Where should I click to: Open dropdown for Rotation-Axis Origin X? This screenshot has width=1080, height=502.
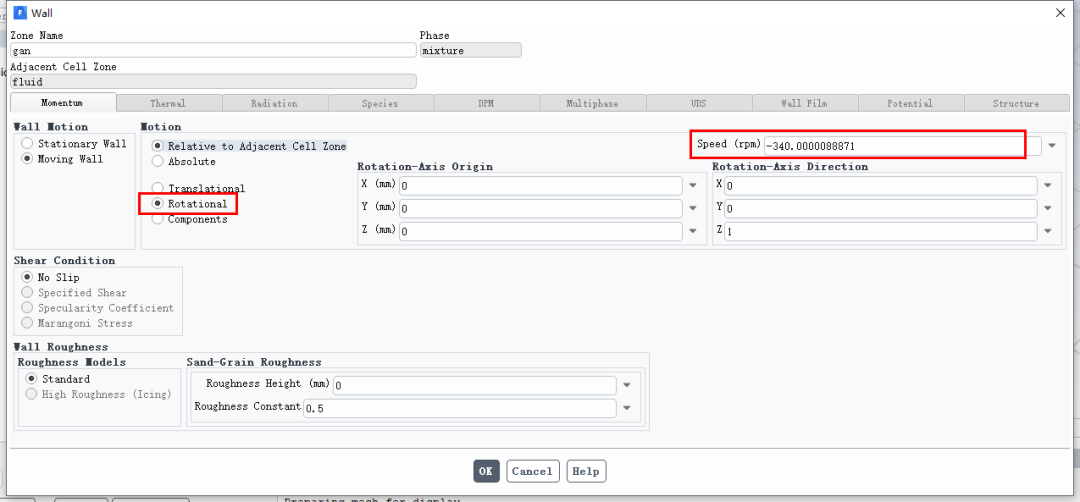click(693, 185)
